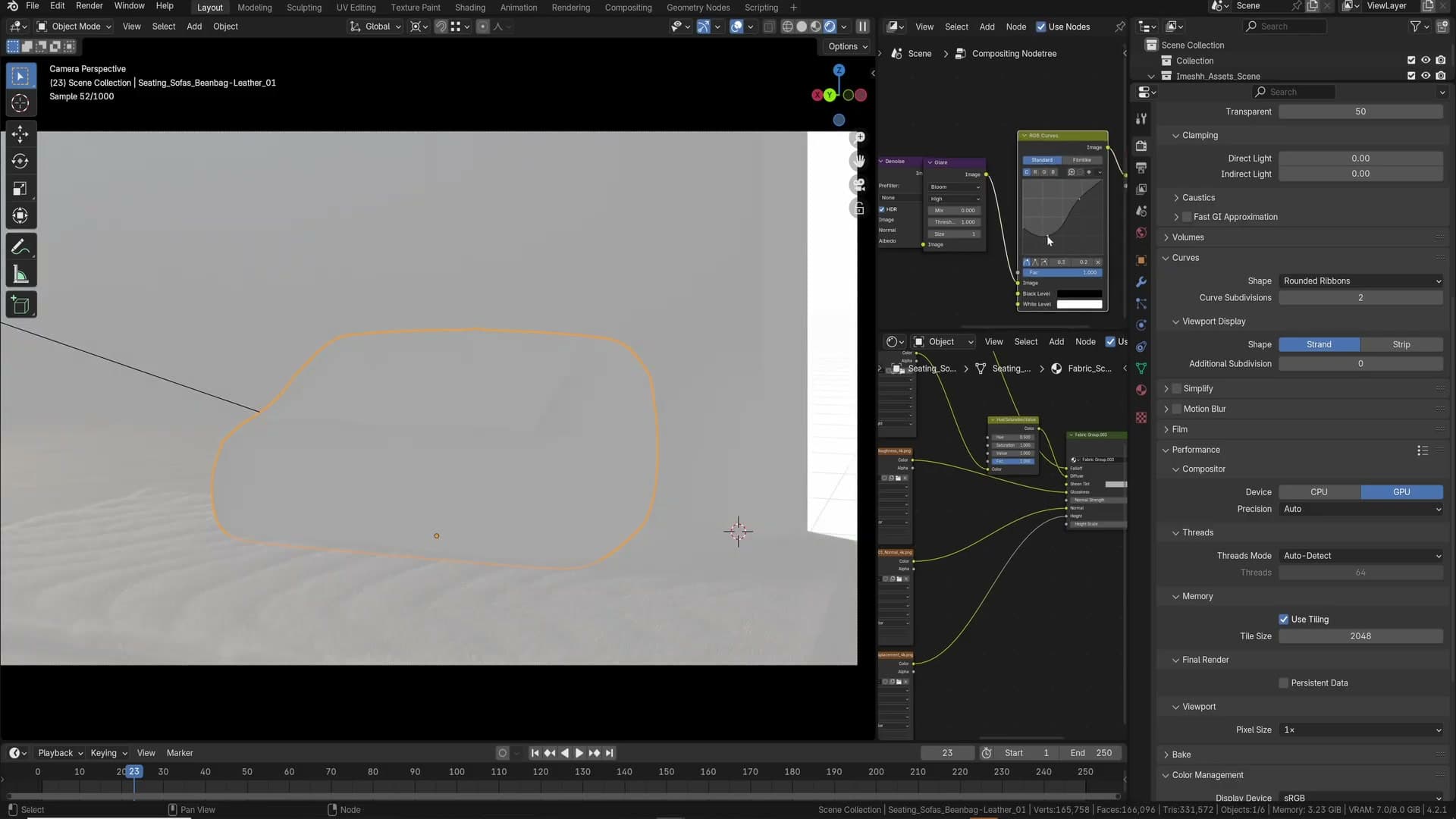This screenshot has width=1456, height=819.
Task: Click the filter funnel icon in Outliner
Action: click(x=1415, y=27)
